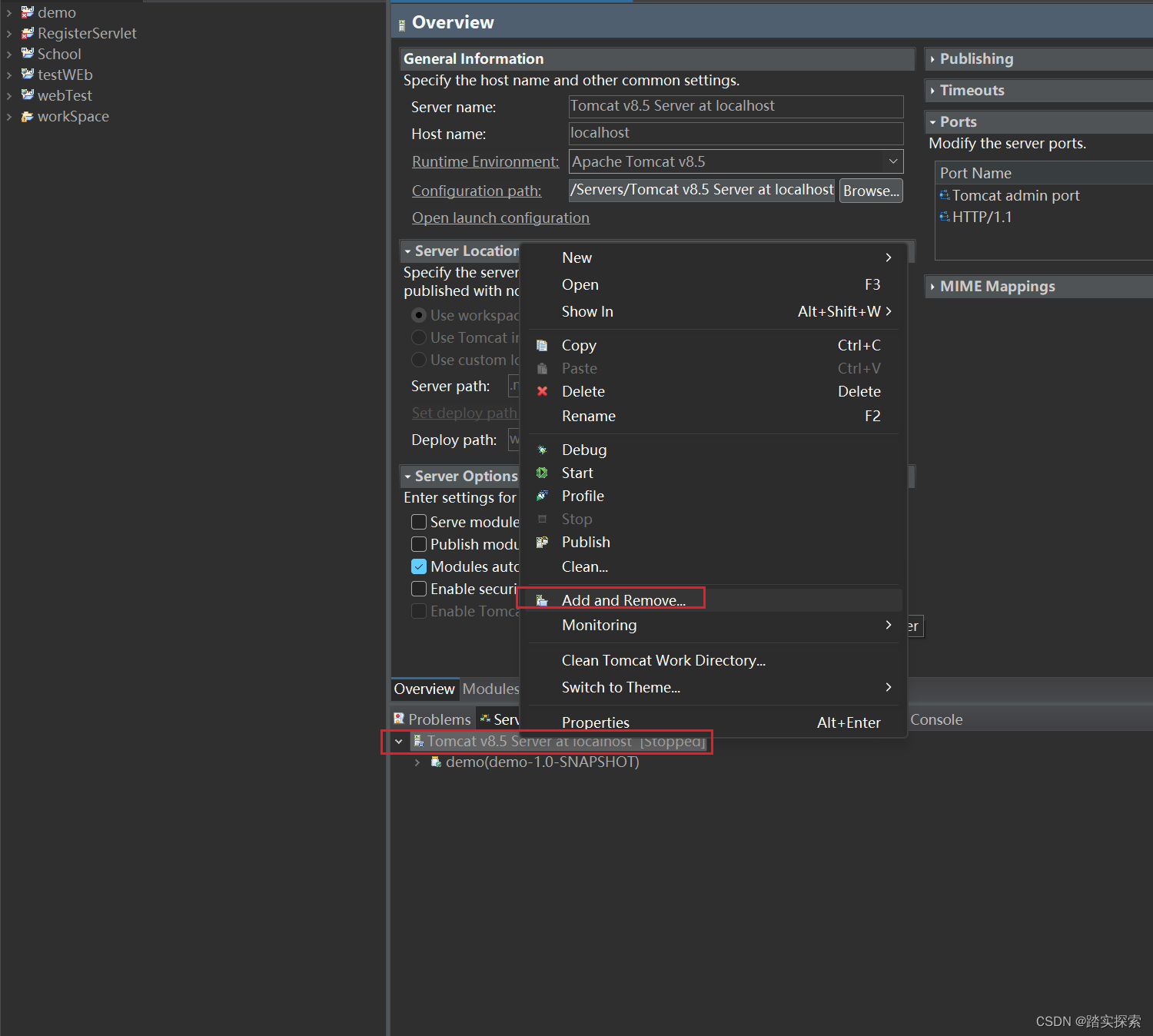Click the Port Name column header
Image resolution: width=1153 pixels, height=1036 pixels.
pyautogui.click(x=1044, y=173)
